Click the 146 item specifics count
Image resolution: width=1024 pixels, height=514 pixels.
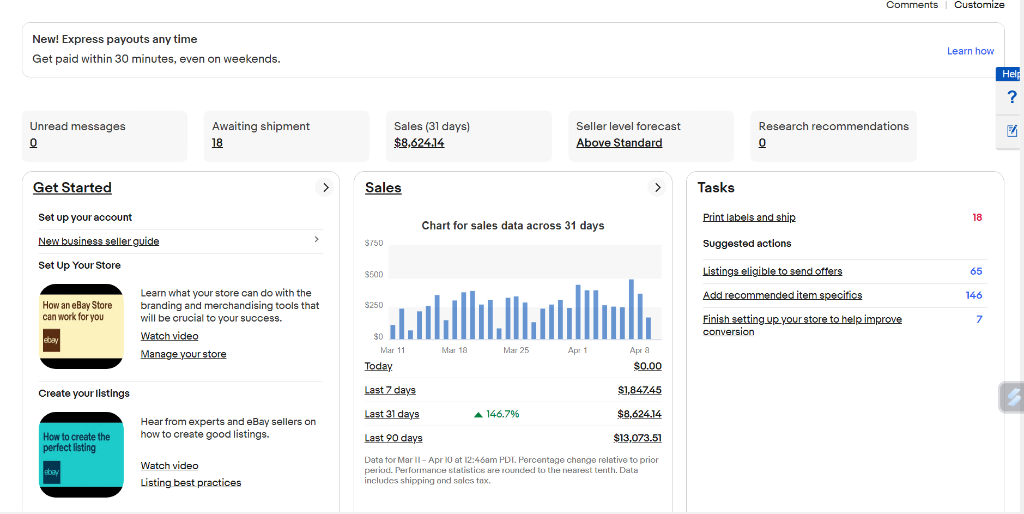tap(974, 295)
